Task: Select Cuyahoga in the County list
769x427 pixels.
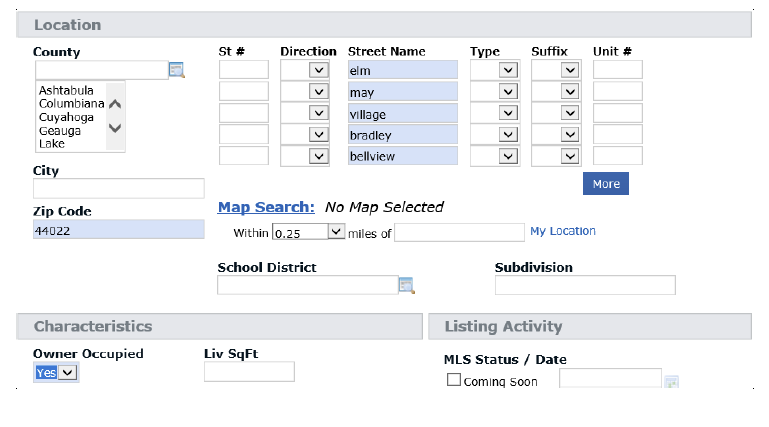Action: pyautogui.click(x=66, y=117)
